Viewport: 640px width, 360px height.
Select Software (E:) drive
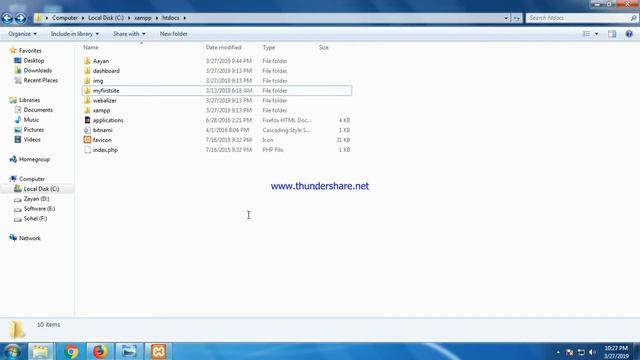(39, 209)
